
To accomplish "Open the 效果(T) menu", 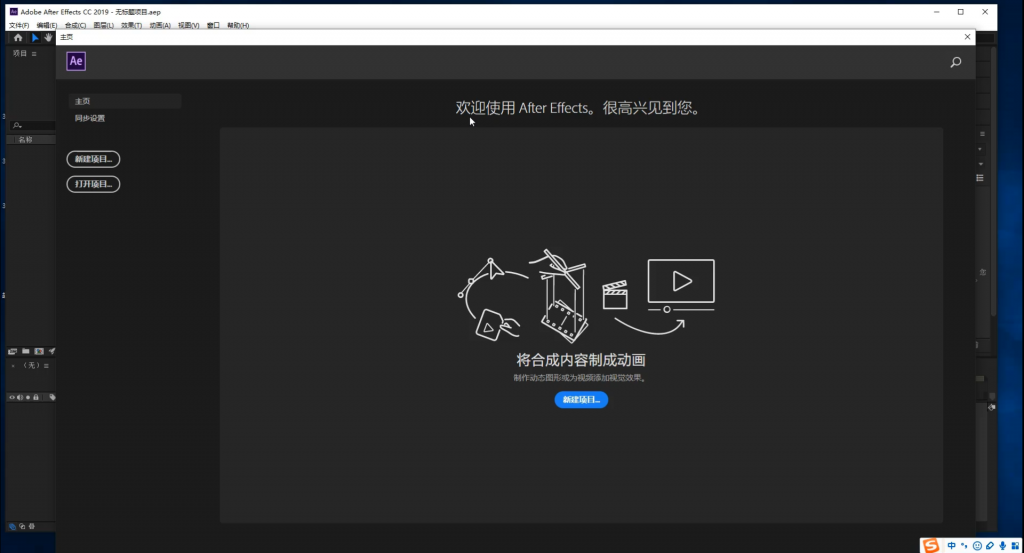I will pyautogui.click(x=131, y=25).
